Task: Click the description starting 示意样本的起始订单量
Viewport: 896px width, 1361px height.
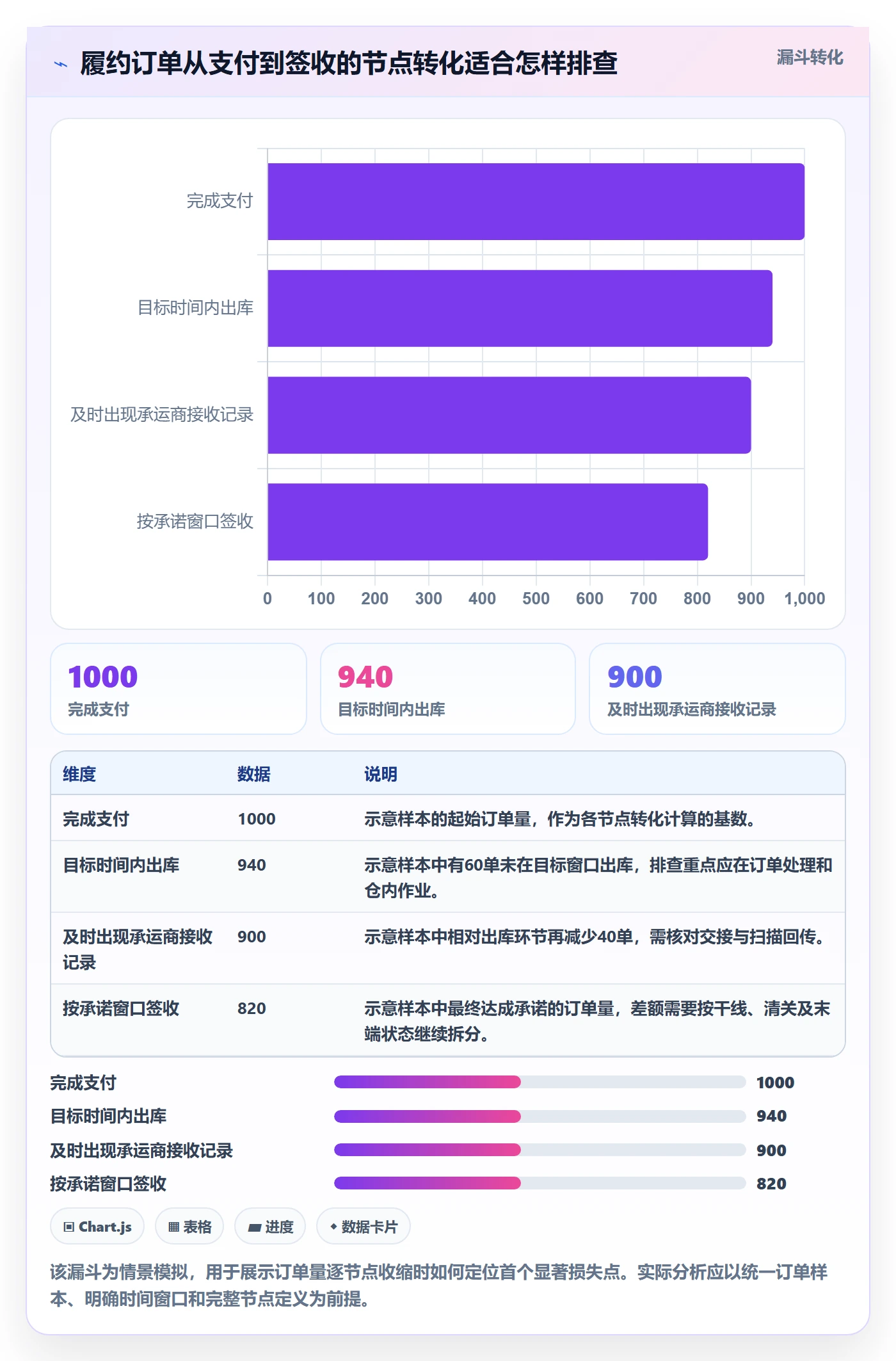Action: click(x=561, y=819)
